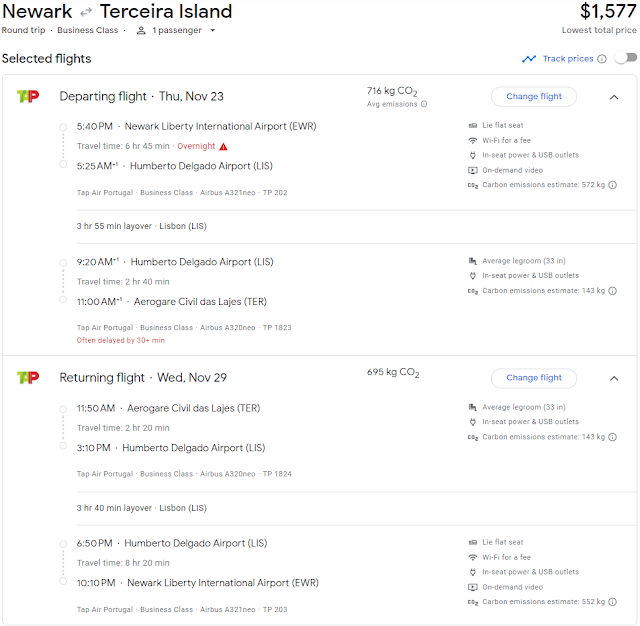Click the on-demand video icon for TP 203

coord(473,587)
